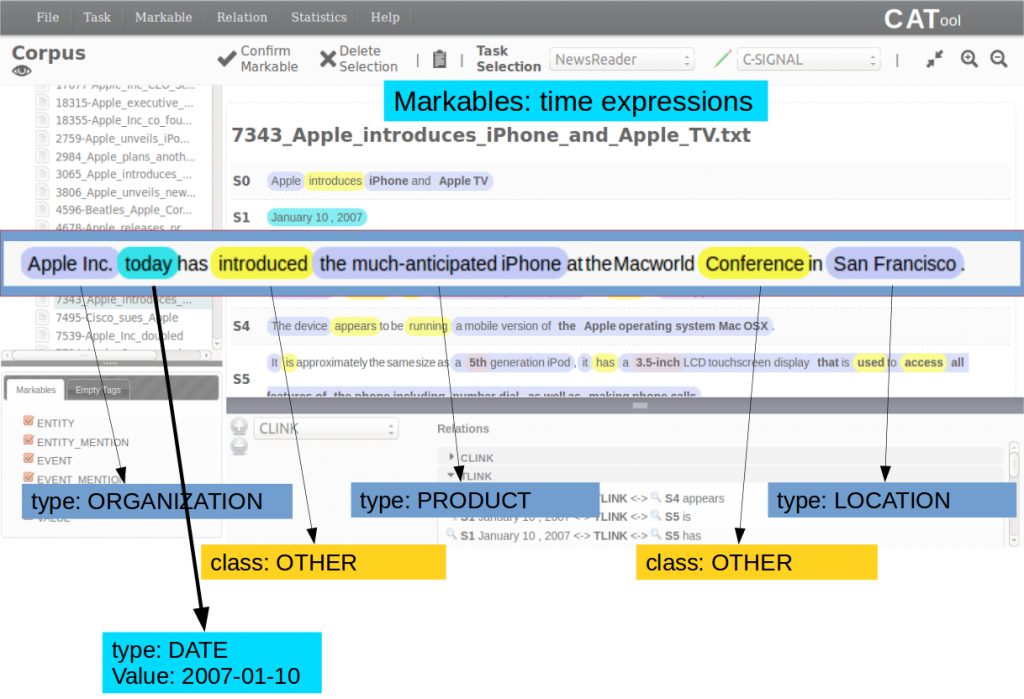This screenshot has height=699, width=1024.
Task: Select 'January 10 , 2007' markable in S1
Action: click(317, 218)
